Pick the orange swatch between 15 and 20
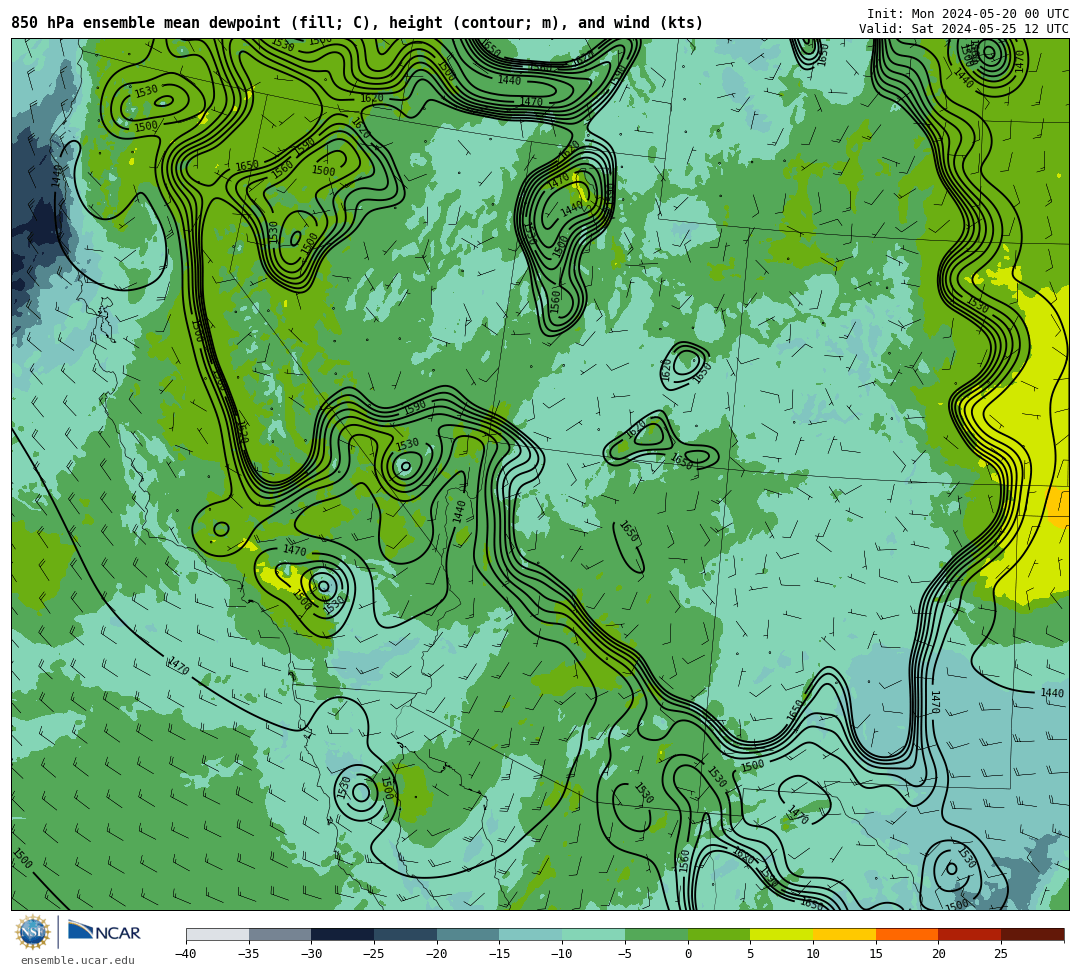 906,934
